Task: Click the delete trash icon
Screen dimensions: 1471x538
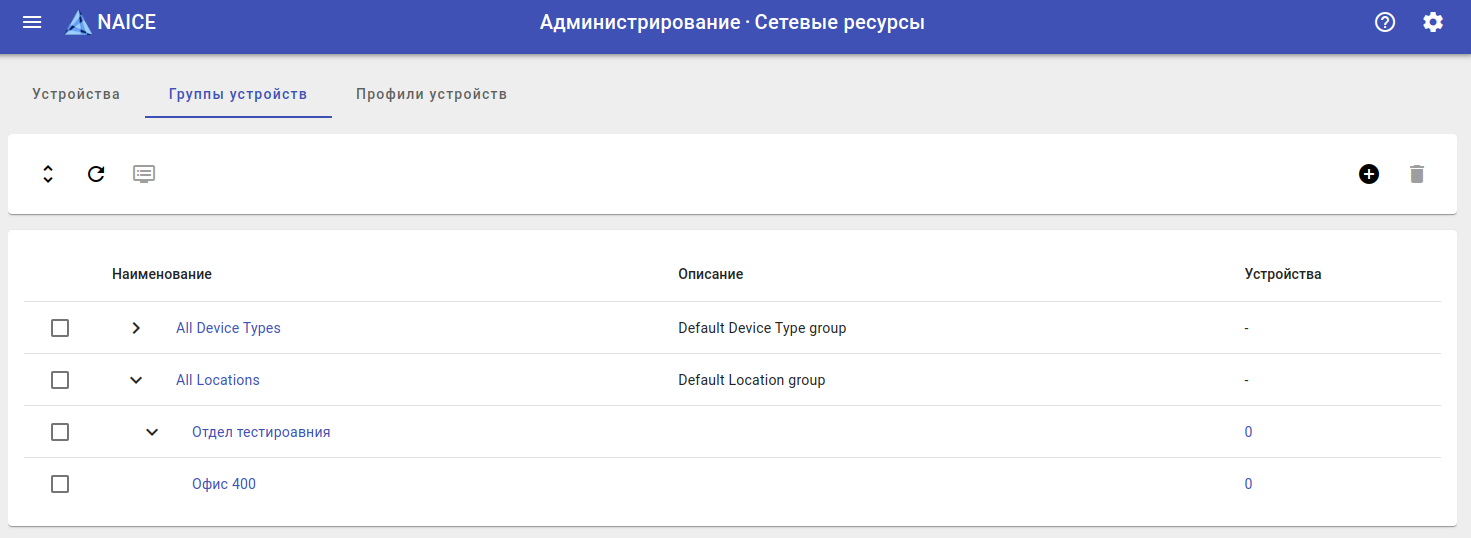Action: (1416, 174)
